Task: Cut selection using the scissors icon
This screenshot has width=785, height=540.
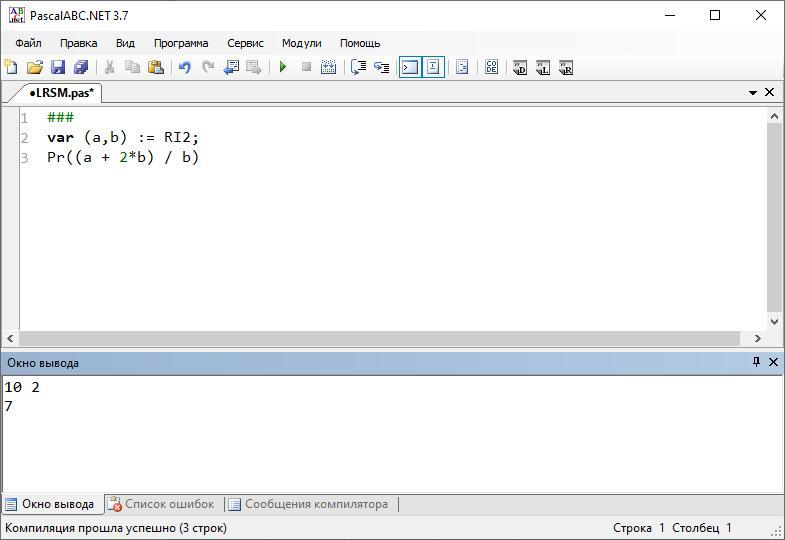Action: [109, 67]
